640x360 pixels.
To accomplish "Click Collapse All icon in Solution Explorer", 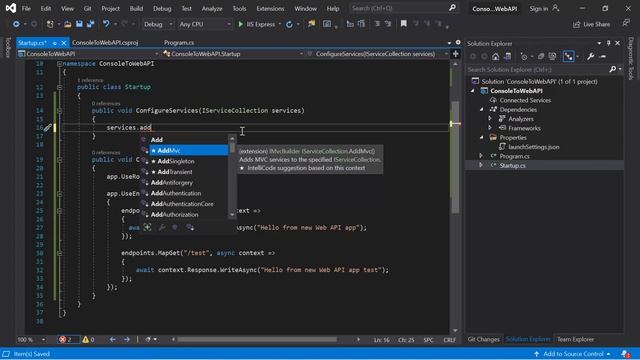I will point(541,57).
